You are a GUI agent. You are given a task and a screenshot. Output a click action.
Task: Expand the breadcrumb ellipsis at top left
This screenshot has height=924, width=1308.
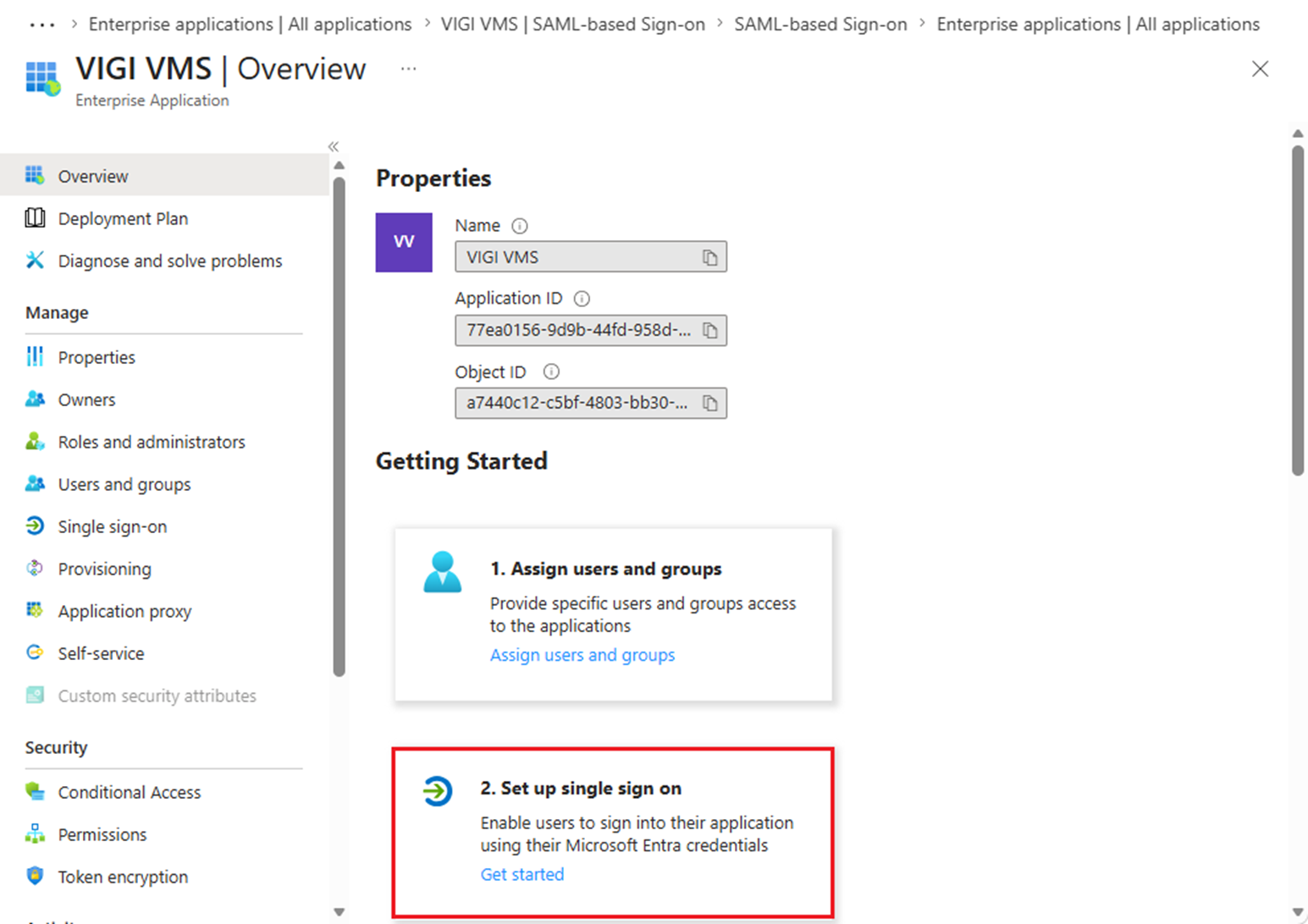coord(41,25)
